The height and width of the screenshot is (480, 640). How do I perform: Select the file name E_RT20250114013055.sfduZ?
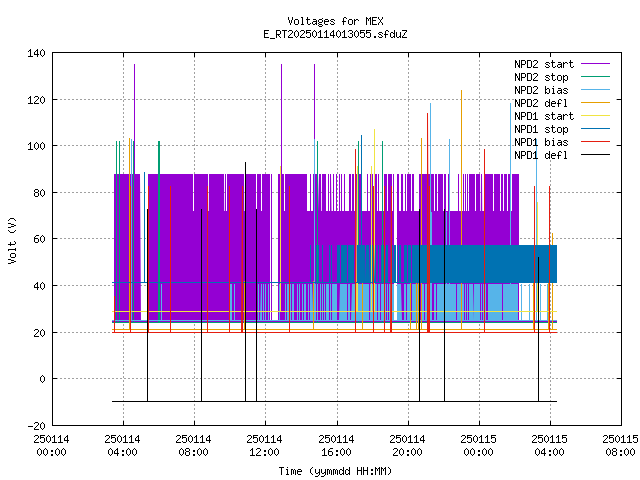(x=335, y=34)
